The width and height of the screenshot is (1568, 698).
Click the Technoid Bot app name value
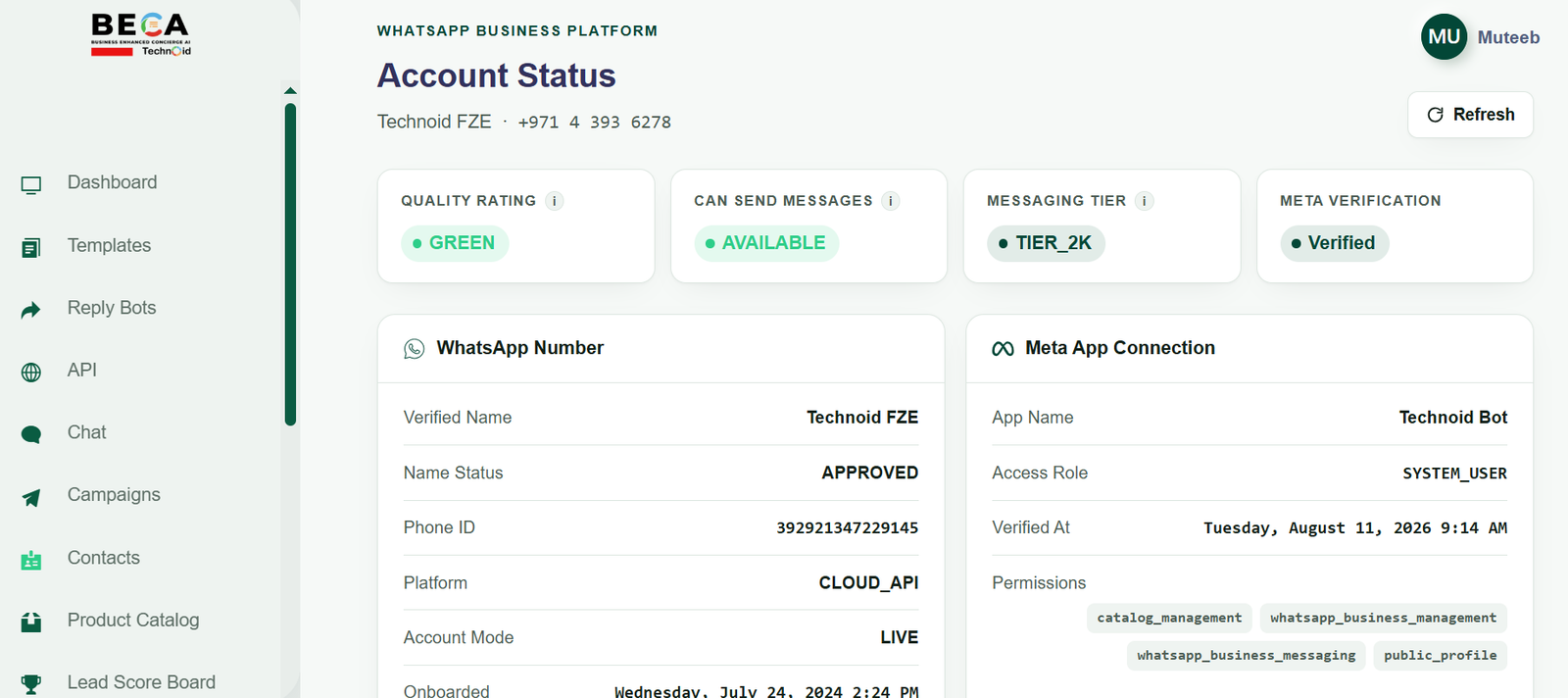point(1452,418)
